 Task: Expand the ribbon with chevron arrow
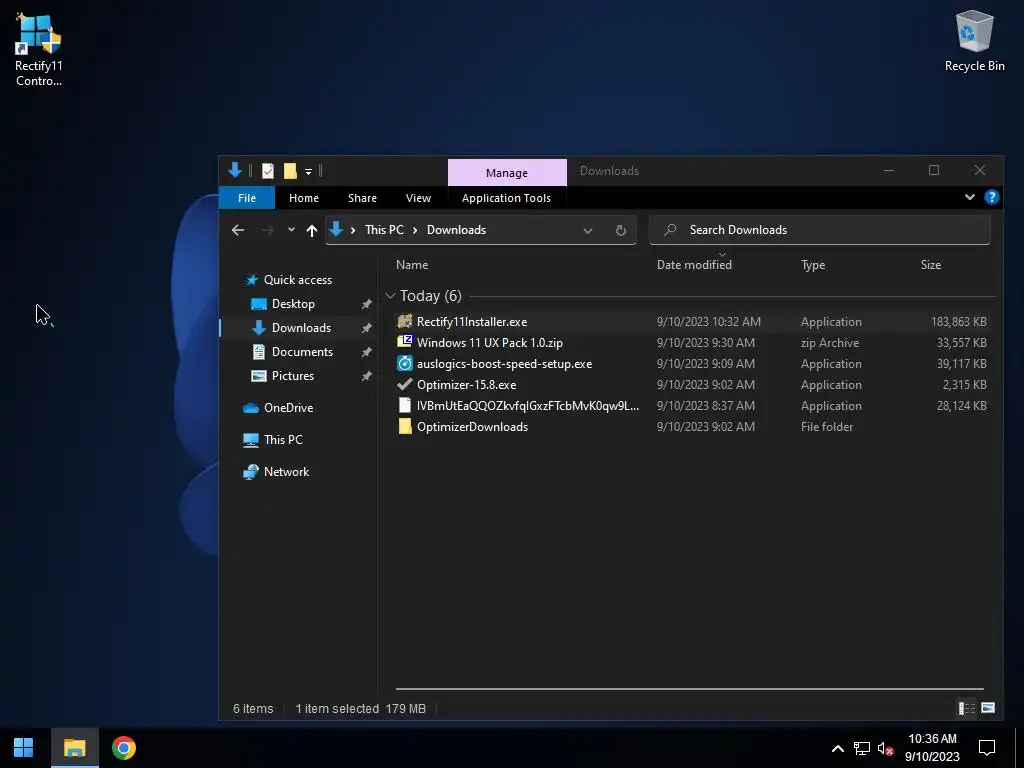[970, 197]
